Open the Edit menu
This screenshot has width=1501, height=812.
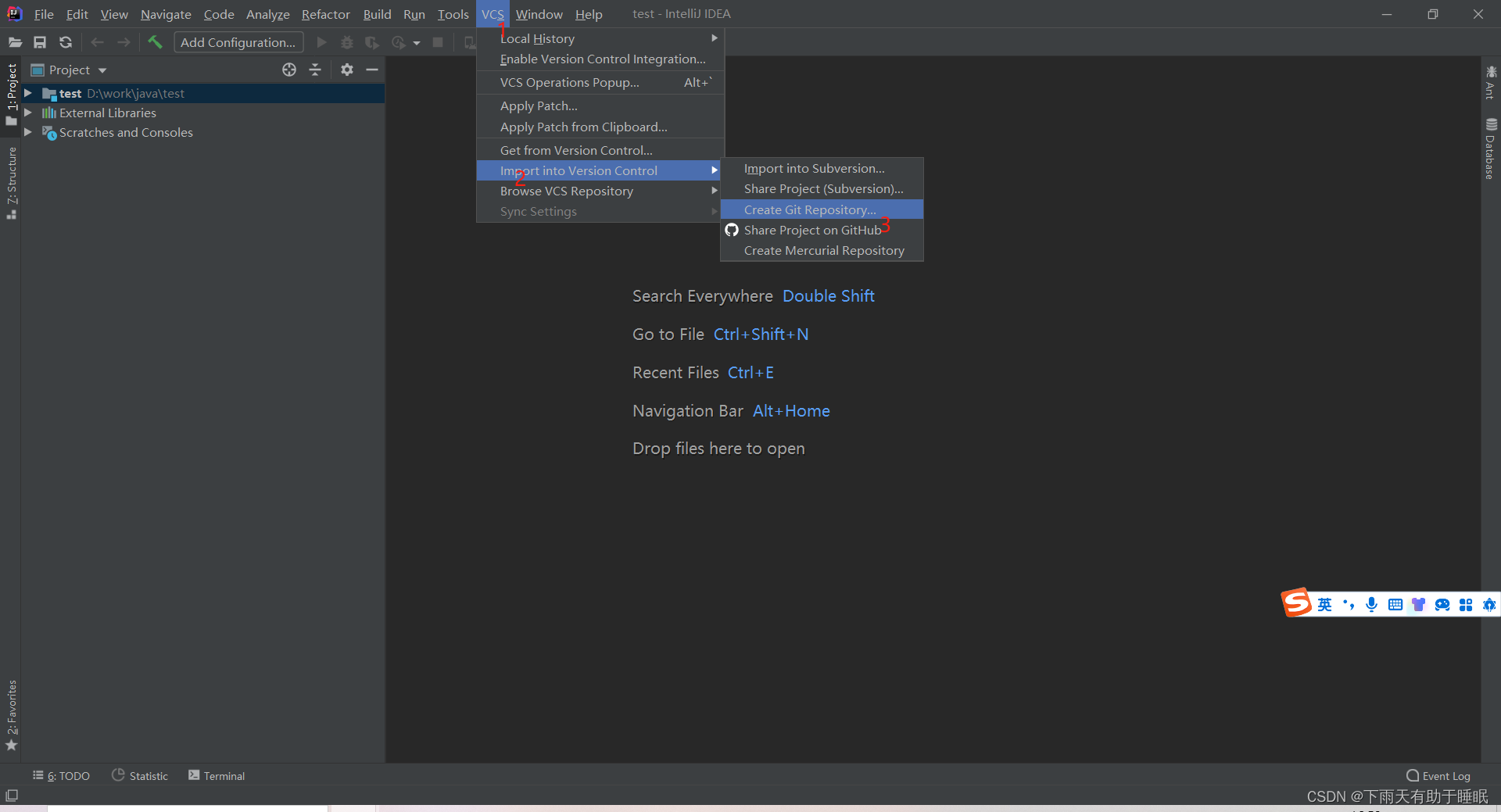point(77,14)
